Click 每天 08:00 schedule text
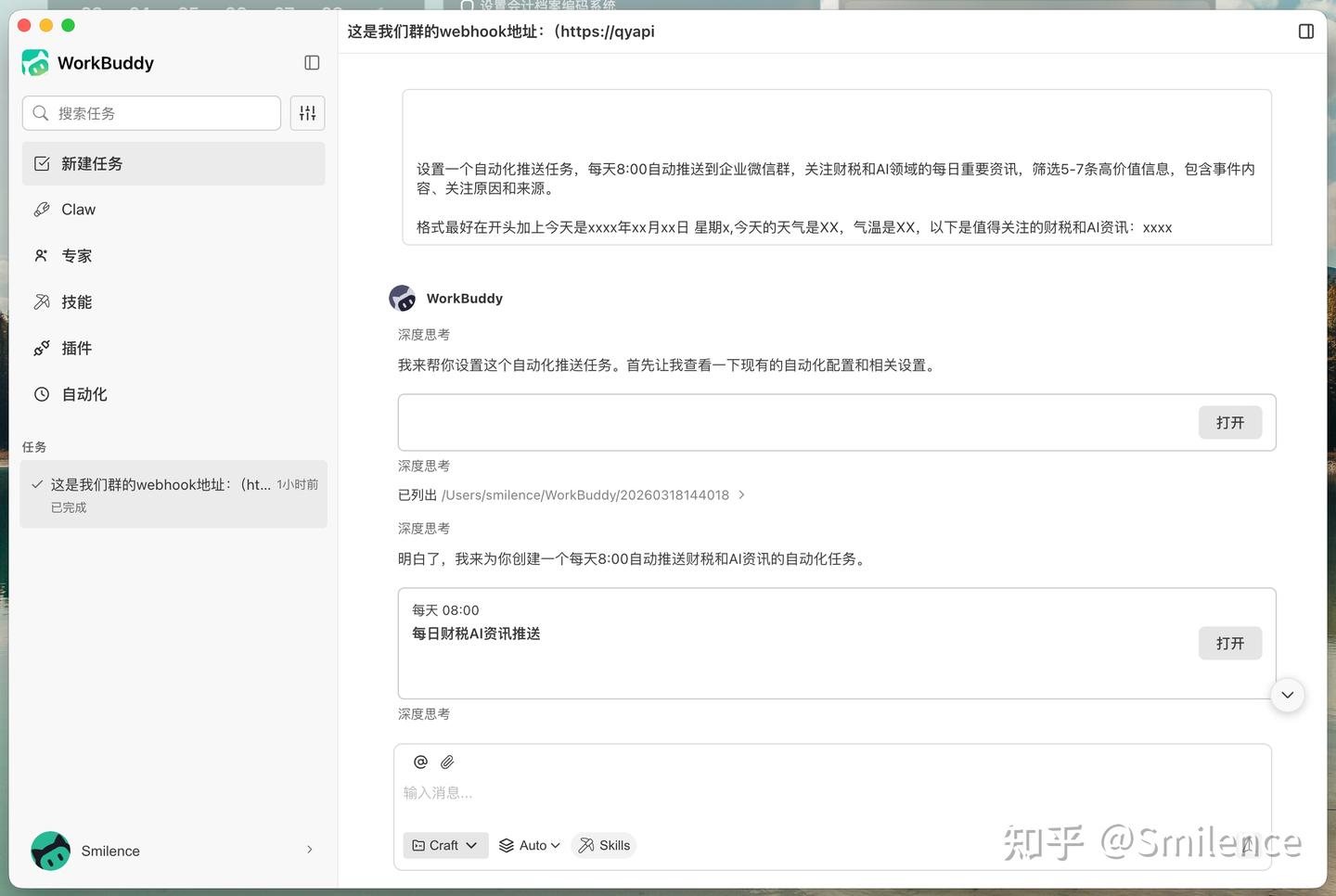The height and width of the screenshot is (896, 1336). click(x=445, y=610)
